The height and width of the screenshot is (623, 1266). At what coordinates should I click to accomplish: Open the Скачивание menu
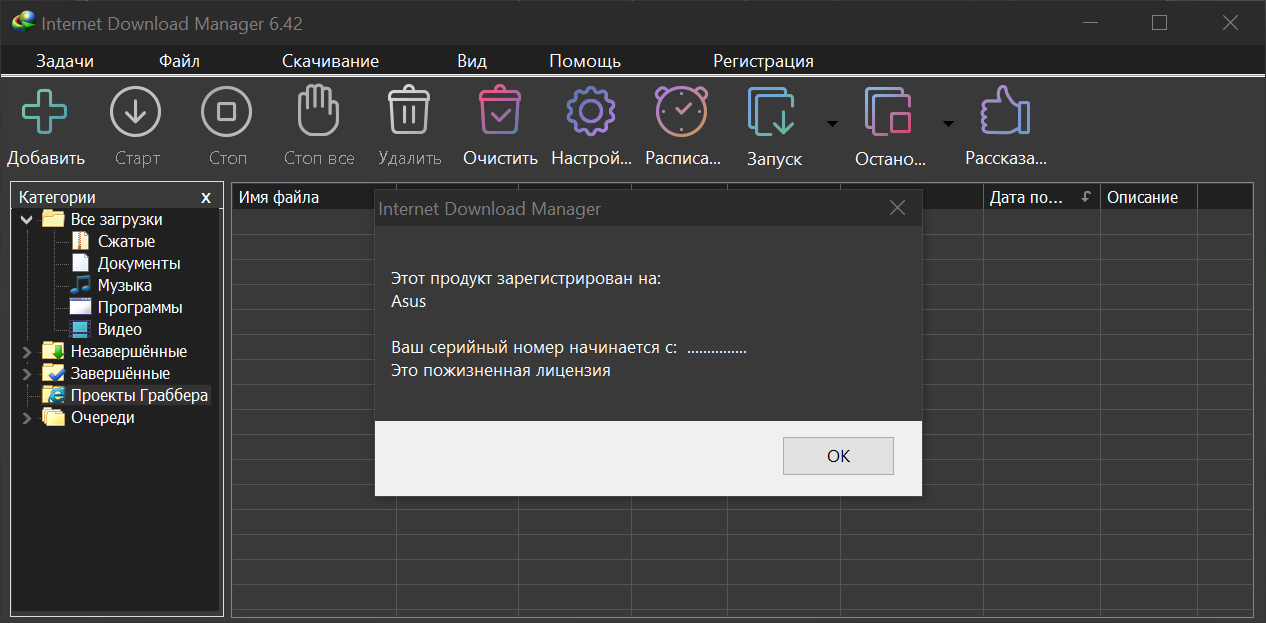point(330,61)
